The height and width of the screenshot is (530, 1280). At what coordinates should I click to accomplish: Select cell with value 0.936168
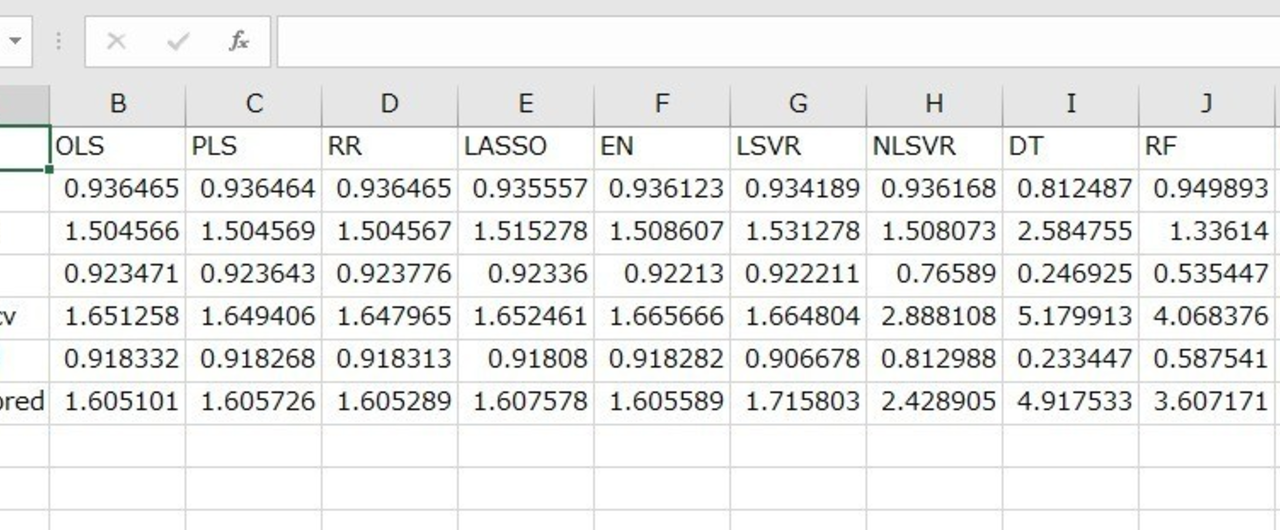click(934, 189)
